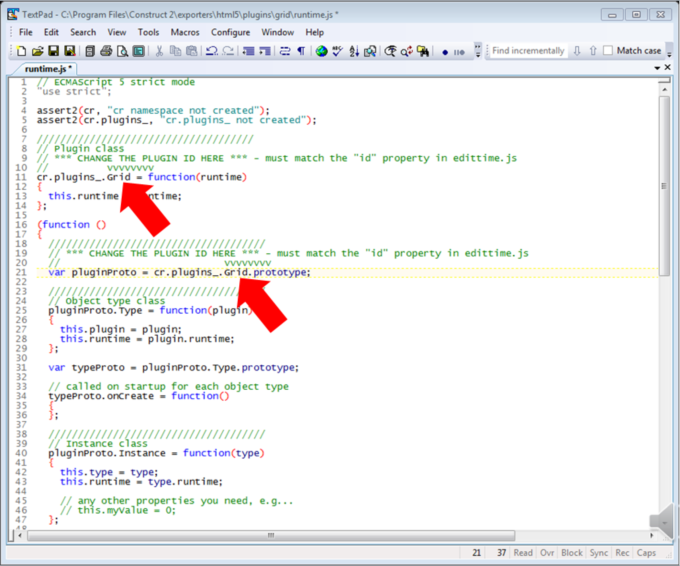The width and height of the screenshot is (680, 566).
Task: Open find toolbar options dropdown
Action: coord(669,55)
